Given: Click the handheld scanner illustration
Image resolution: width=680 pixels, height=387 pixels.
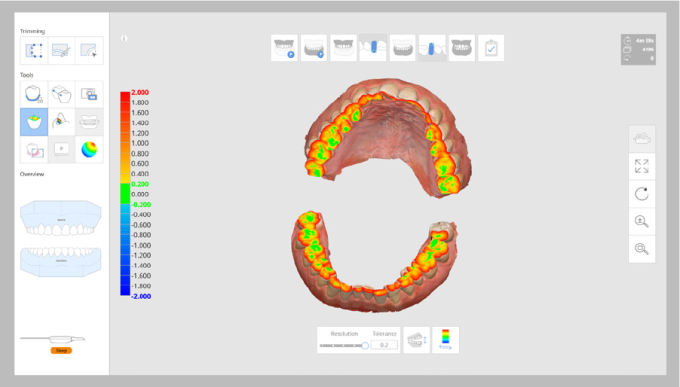Looking at the screenshot, I should tap(52, 339).
